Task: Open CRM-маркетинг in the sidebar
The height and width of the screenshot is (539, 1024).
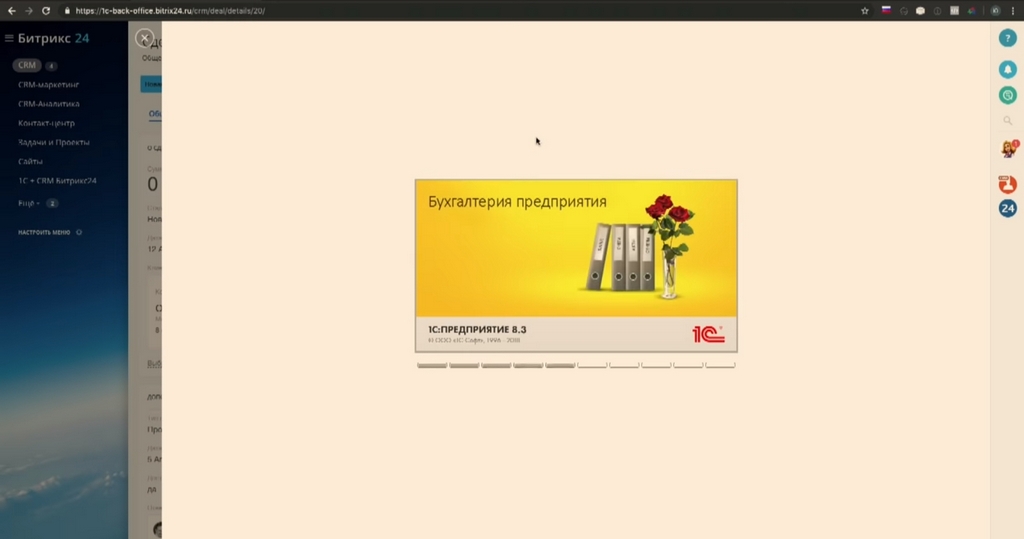Action: click(48, 84)
